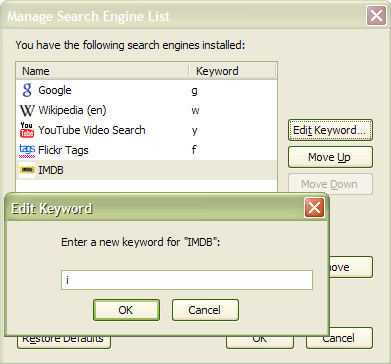The height and width of the screenshot is (364, 391).
Task: Click the keyword "w" for Wikipedia
Action: coord(195,111)
